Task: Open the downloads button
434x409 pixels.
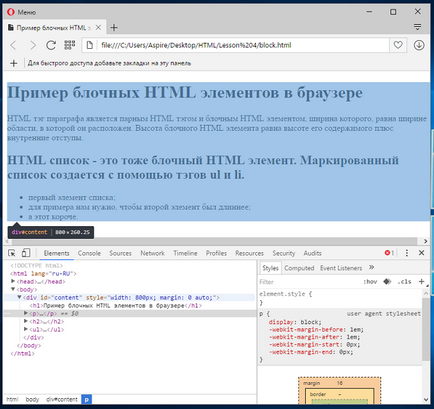Action: pos(419,45)
